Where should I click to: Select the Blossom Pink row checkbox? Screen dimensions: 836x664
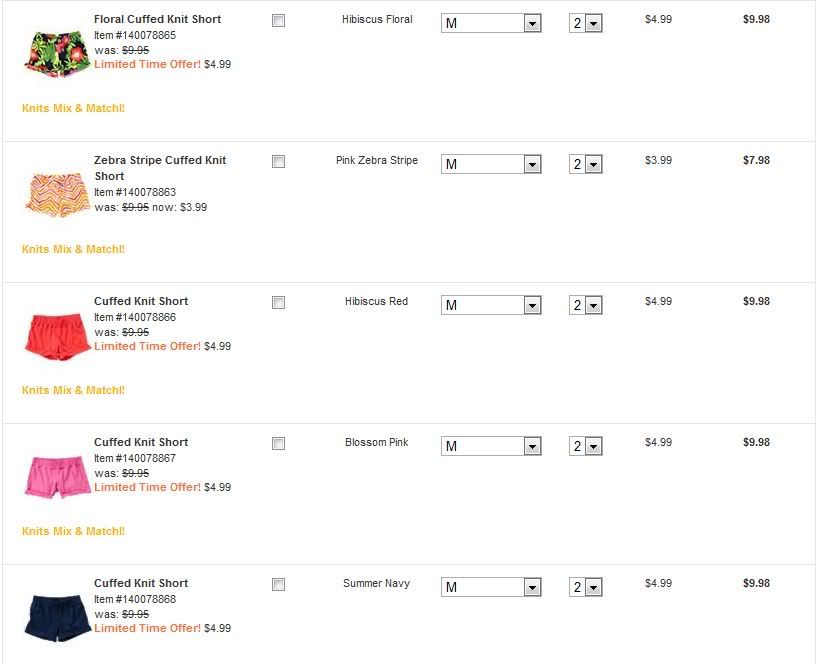[x=278, y=443]
